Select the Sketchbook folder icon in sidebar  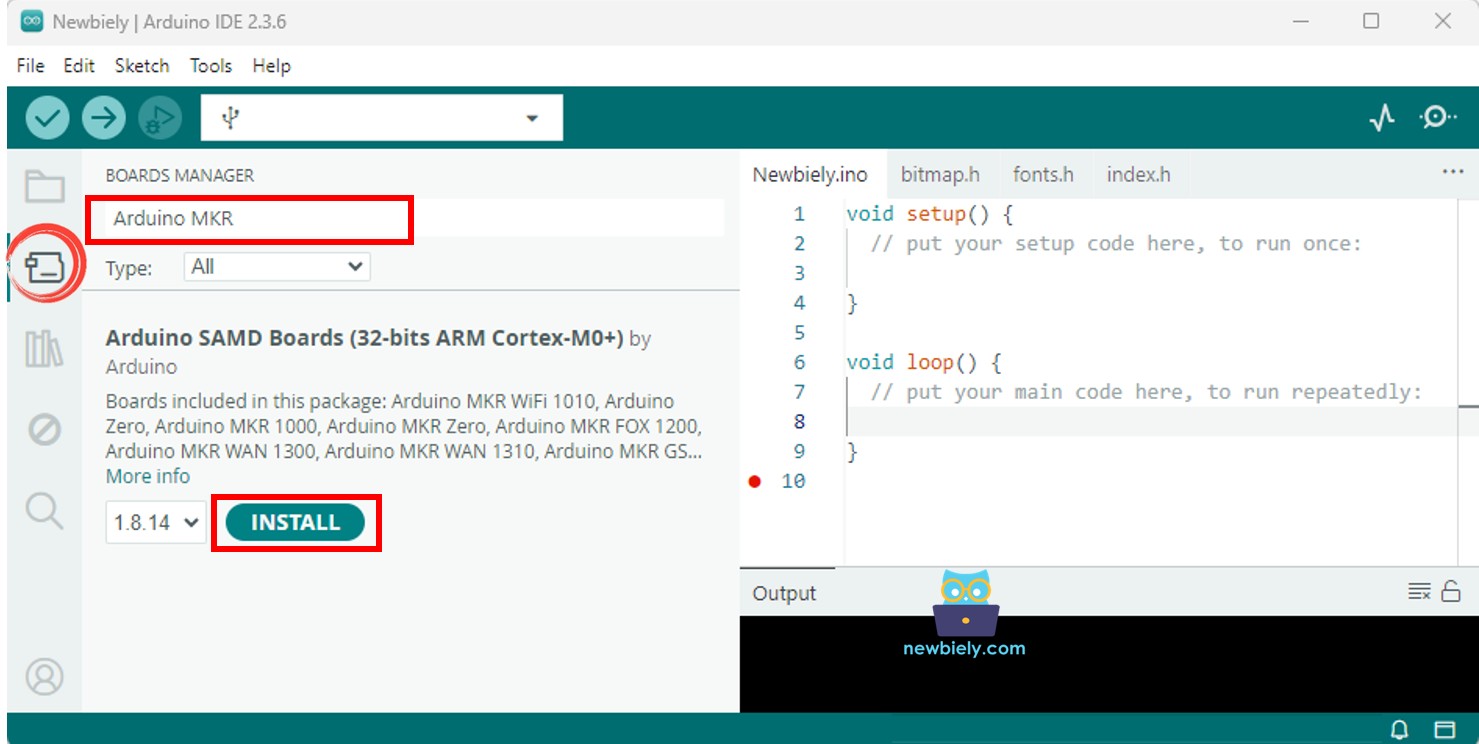click(x=45, y=186)
